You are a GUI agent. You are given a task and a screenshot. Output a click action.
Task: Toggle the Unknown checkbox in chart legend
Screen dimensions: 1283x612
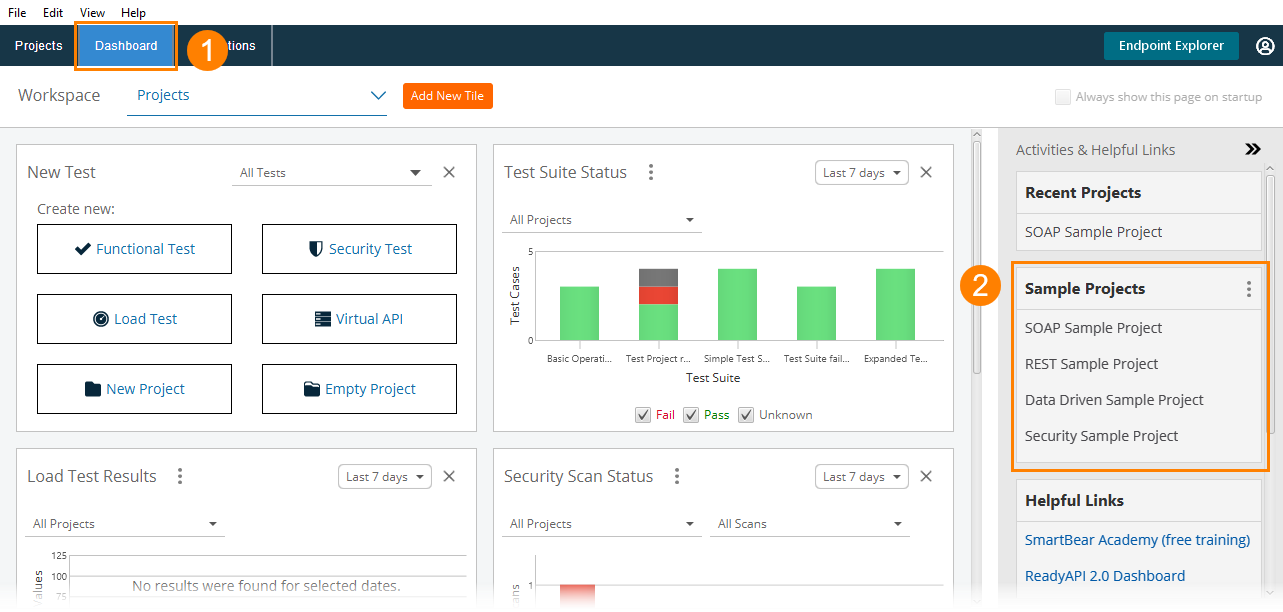746,415
